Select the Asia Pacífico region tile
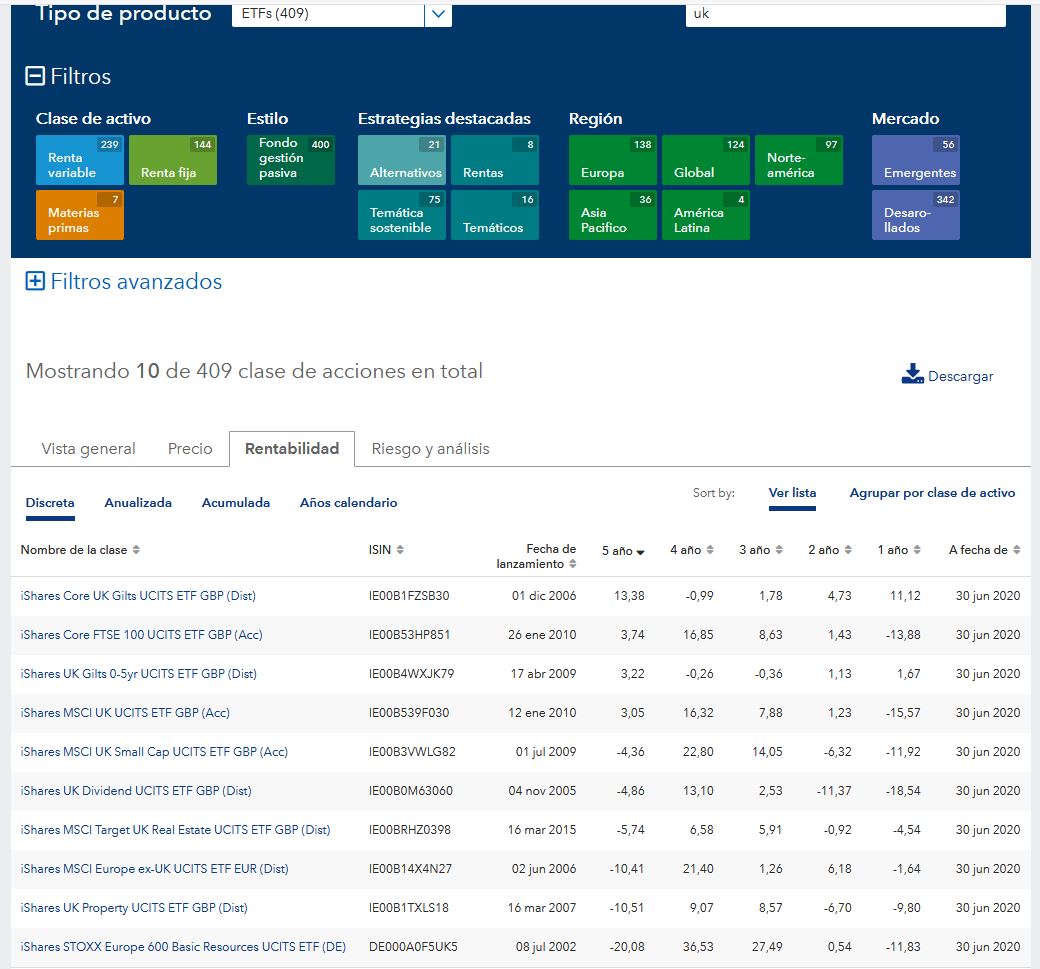The height and width of the screenshot is (969, 1040). 613,215
